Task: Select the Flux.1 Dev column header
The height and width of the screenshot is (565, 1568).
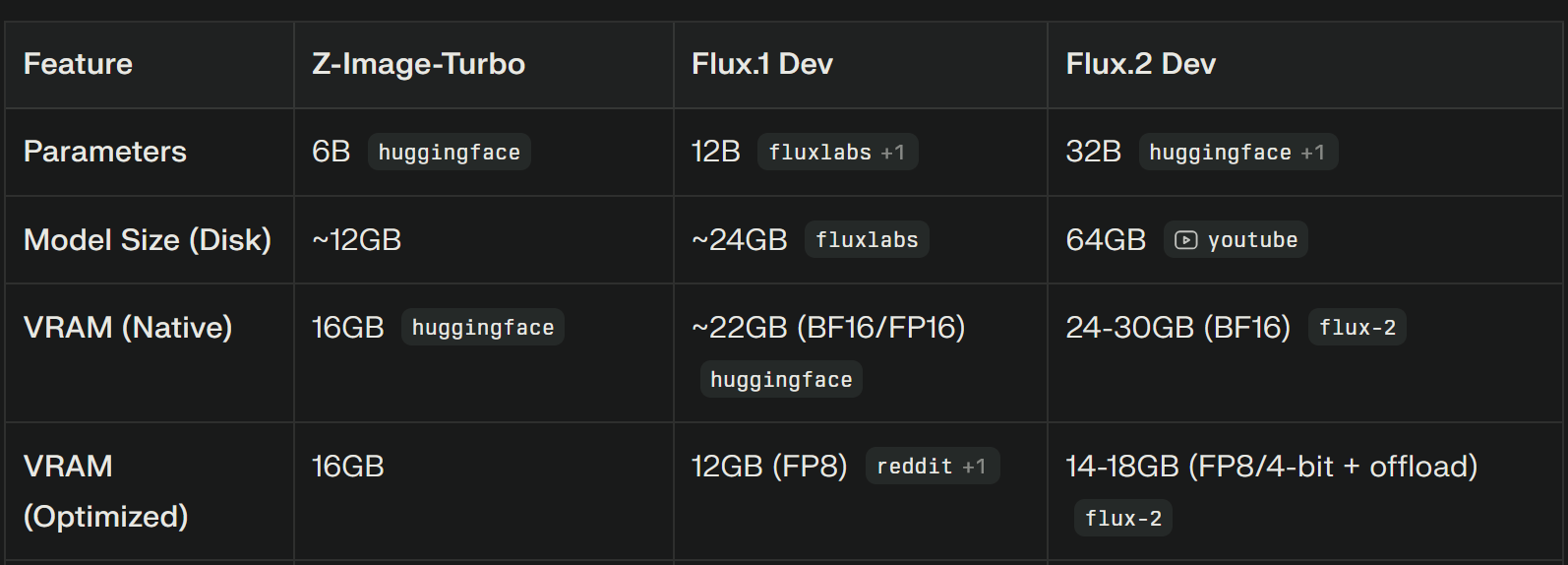Action: point(762,64)
